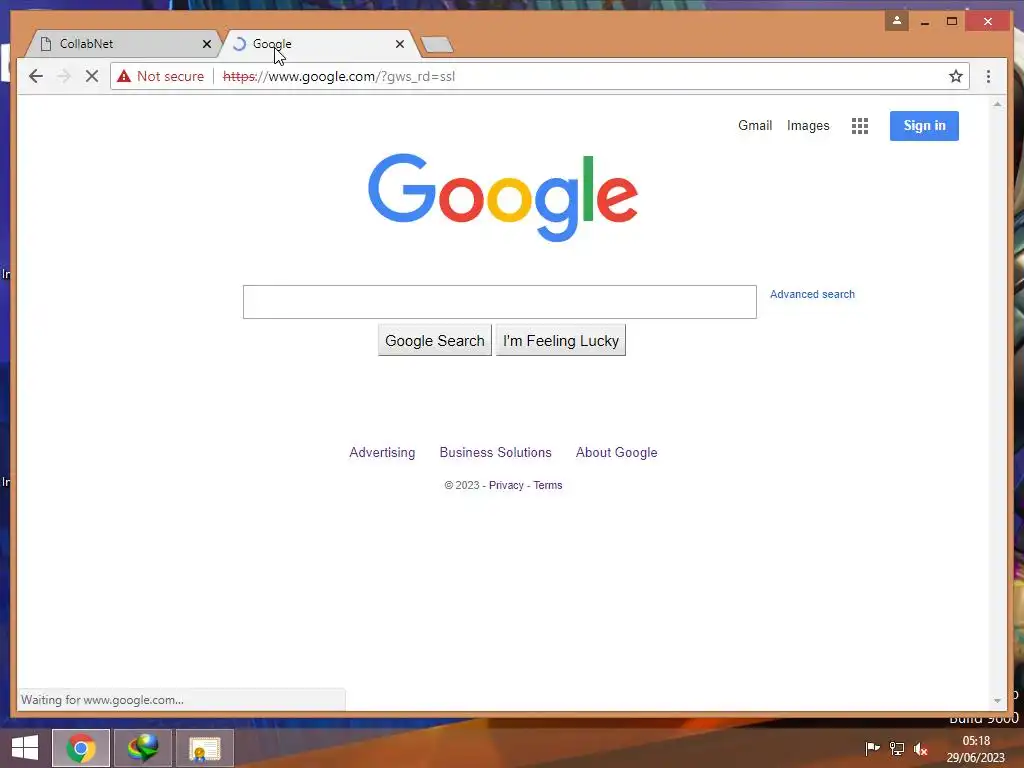The height and width of the screenshot is (768, 1024).
Task: Maximize the Chrome window
Action: [952, 22]
